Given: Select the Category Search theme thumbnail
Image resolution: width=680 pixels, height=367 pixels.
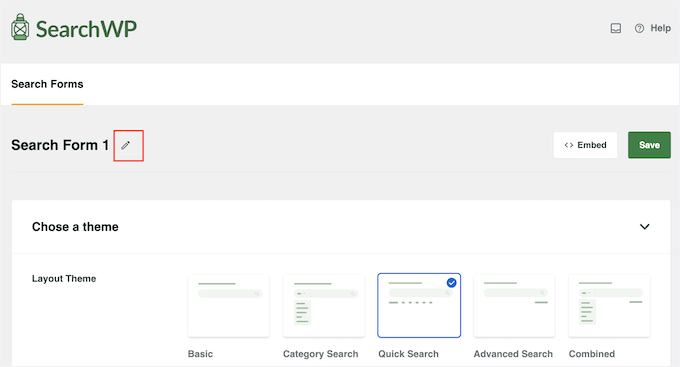Looking at the screenshot, I should (x=324, y=305).
